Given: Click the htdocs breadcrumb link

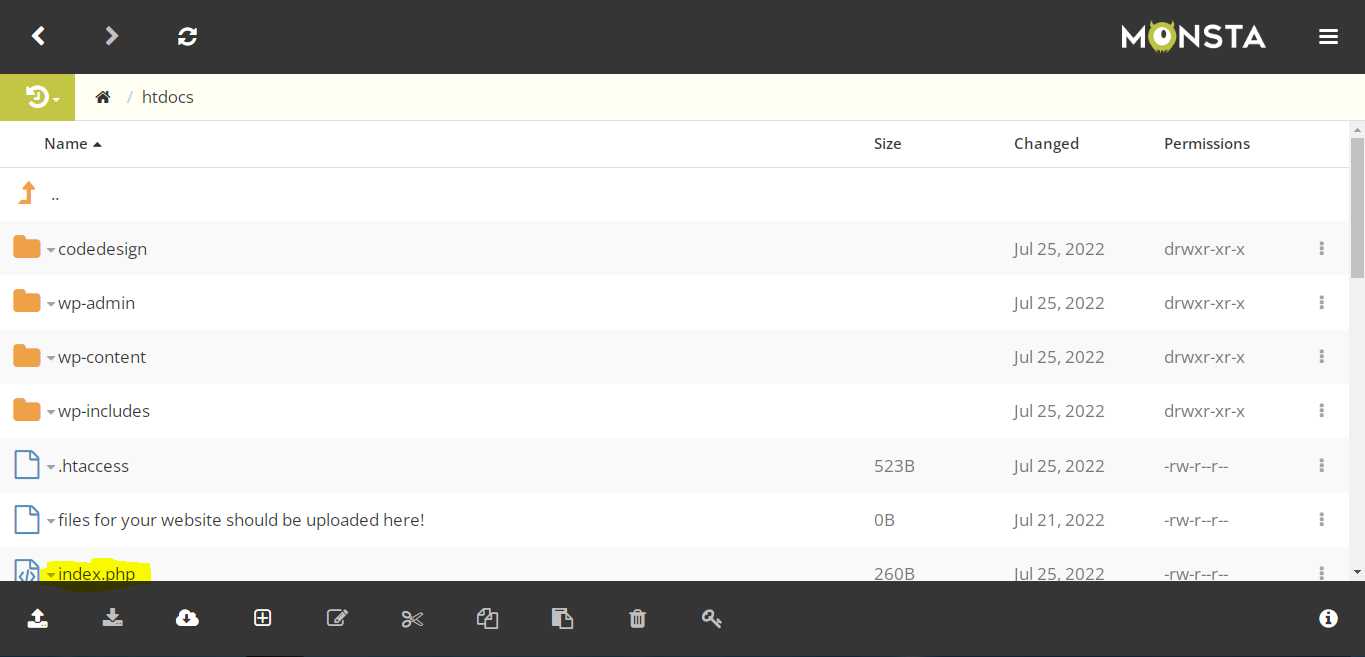Looking at the screenshot, I should [x=168, y=97].
